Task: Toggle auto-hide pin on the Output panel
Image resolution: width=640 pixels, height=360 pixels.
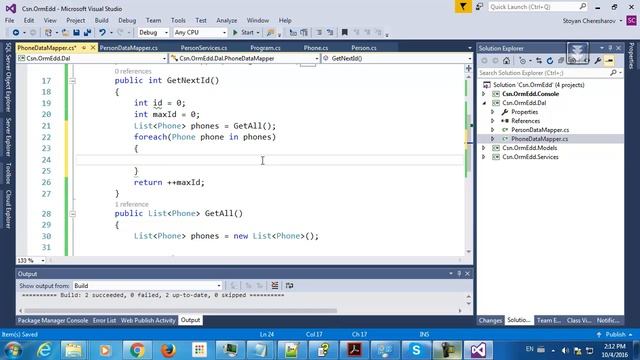Action: [x=459, y=273]
